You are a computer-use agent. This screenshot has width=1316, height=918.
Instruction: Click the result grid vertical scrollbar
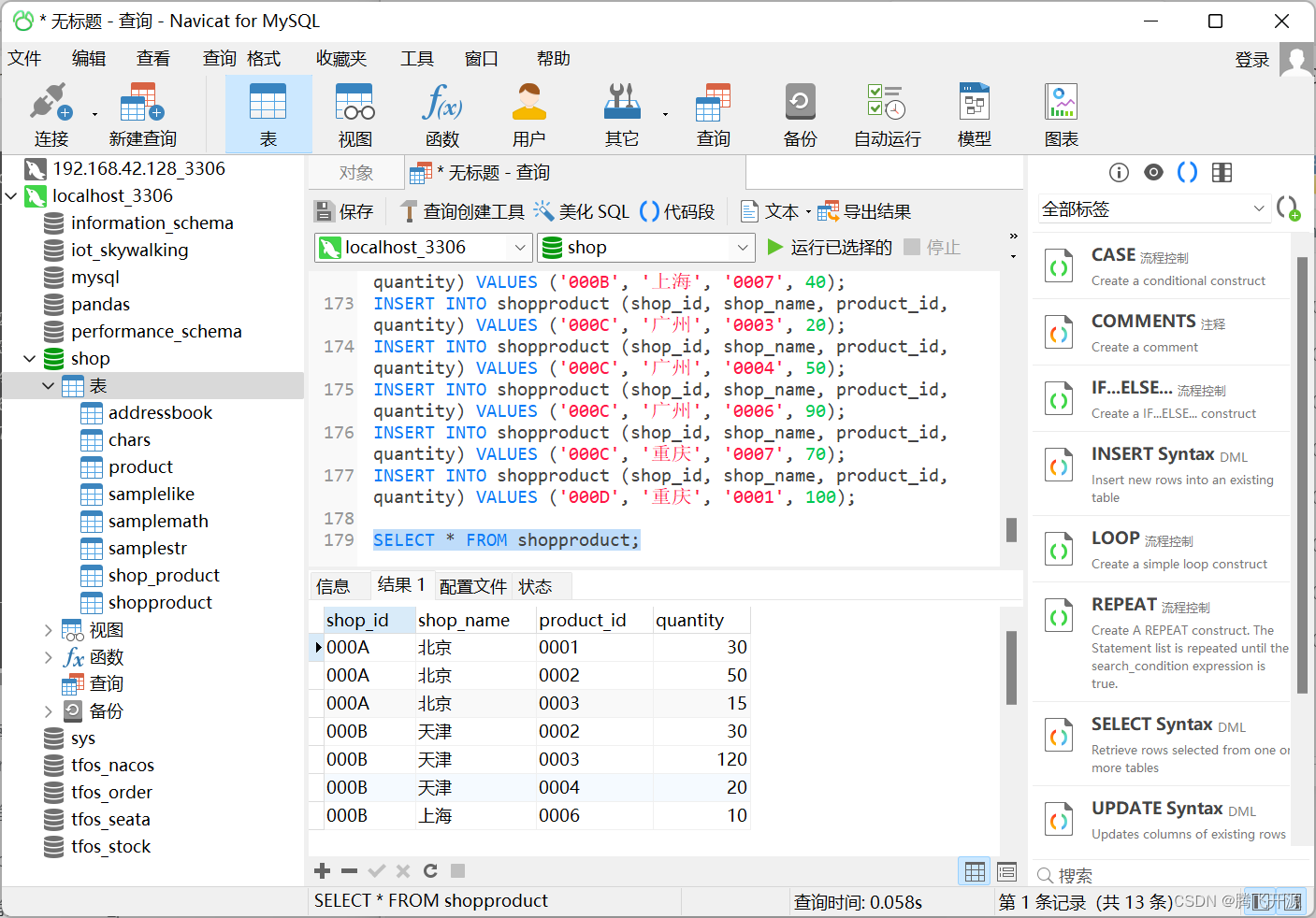1011,667
